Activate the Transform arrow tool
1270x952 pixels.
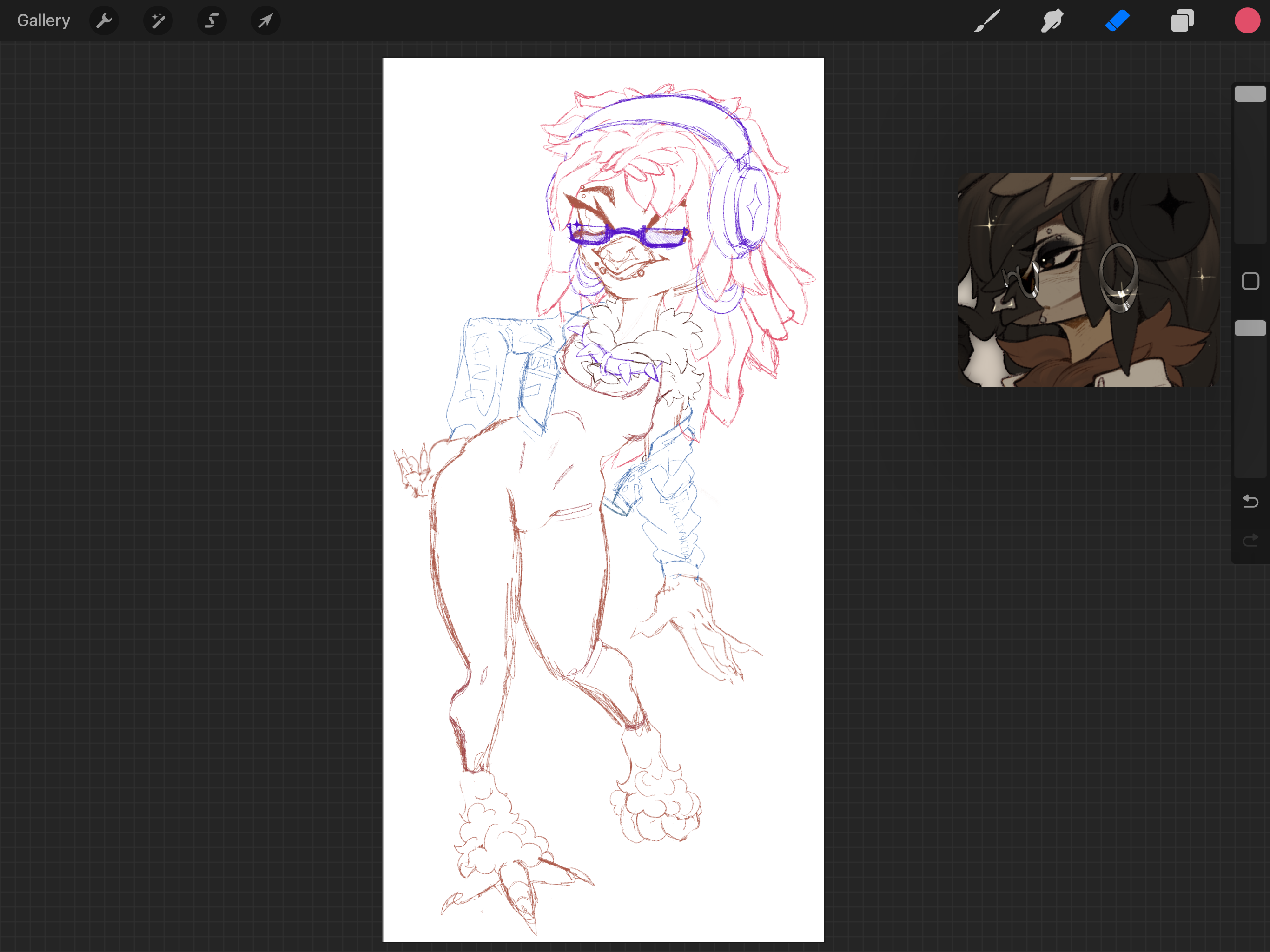tap(265, 21)
